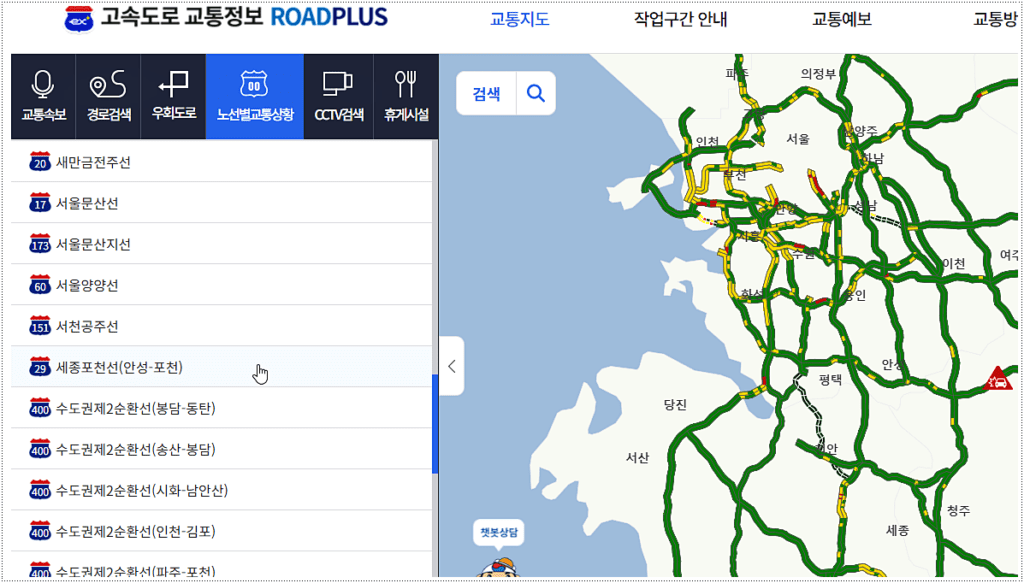
Task: Collapse the route list with the chevron
Action: tap(449, 366)
